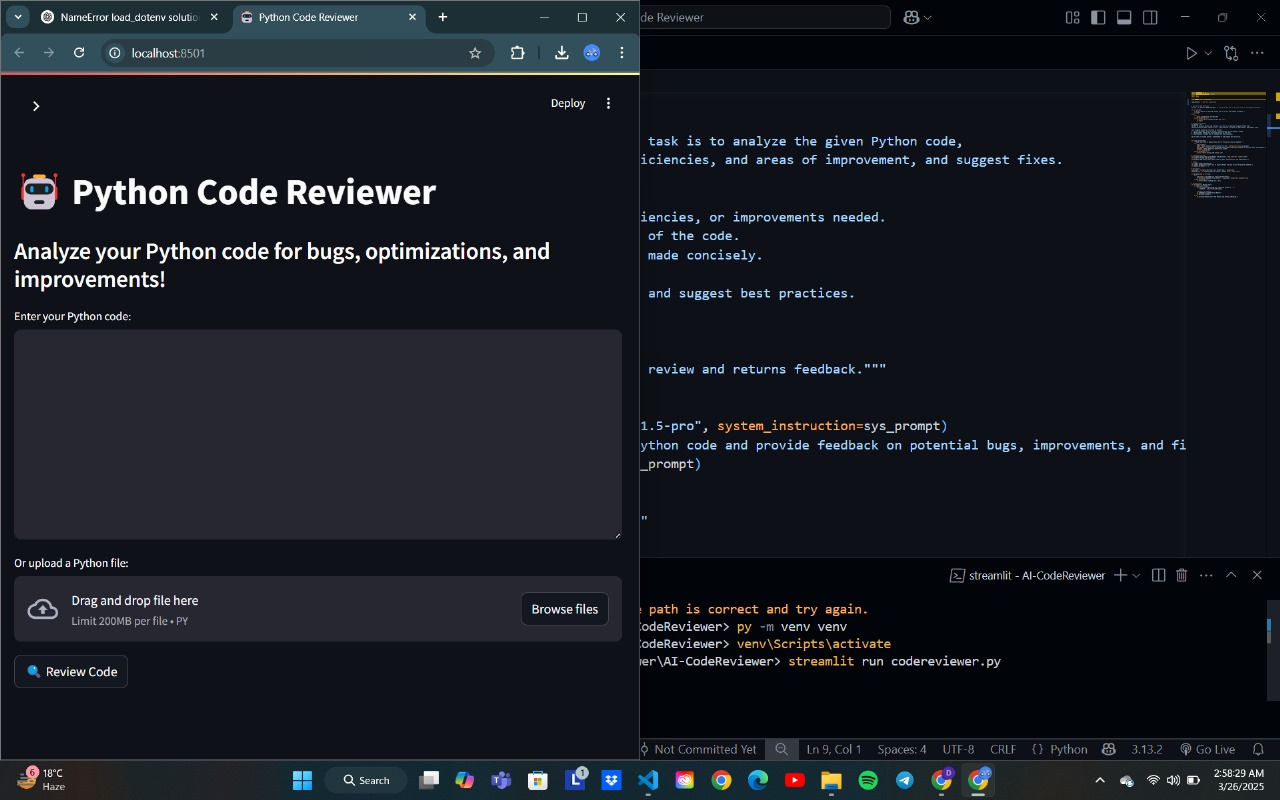Click the VS Code command center search box
This screenshot has width=1280, height=800.
pos(765,17)
